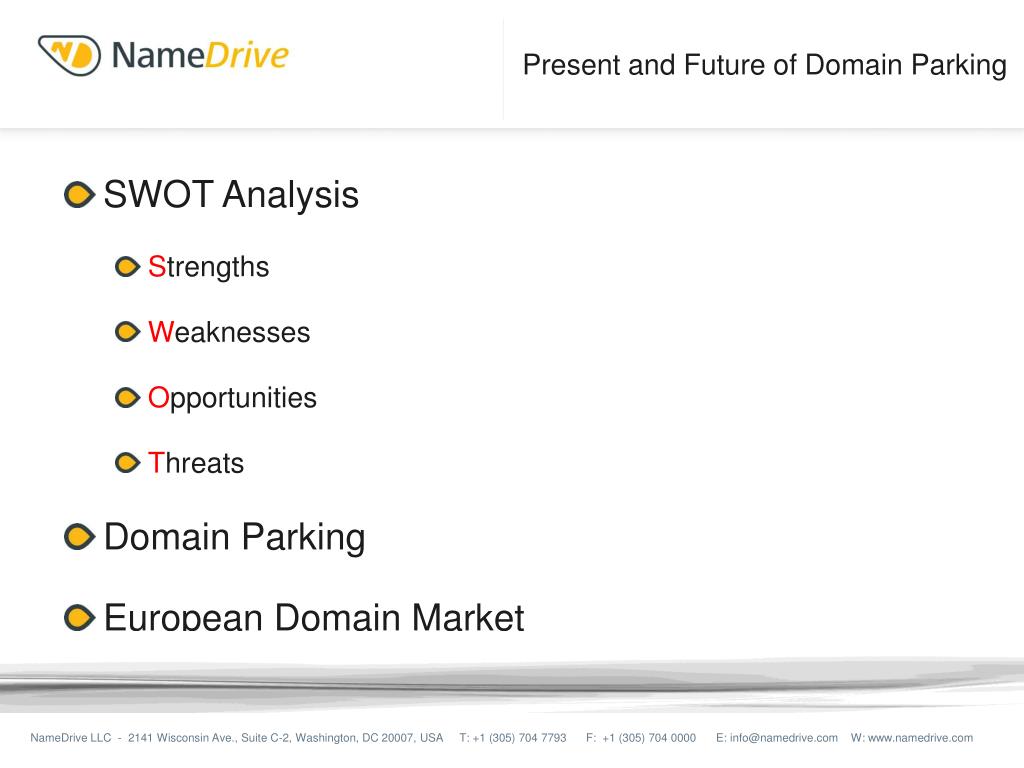Click the telephone number +1 (305) 704 7793

(x=519, y=737)
